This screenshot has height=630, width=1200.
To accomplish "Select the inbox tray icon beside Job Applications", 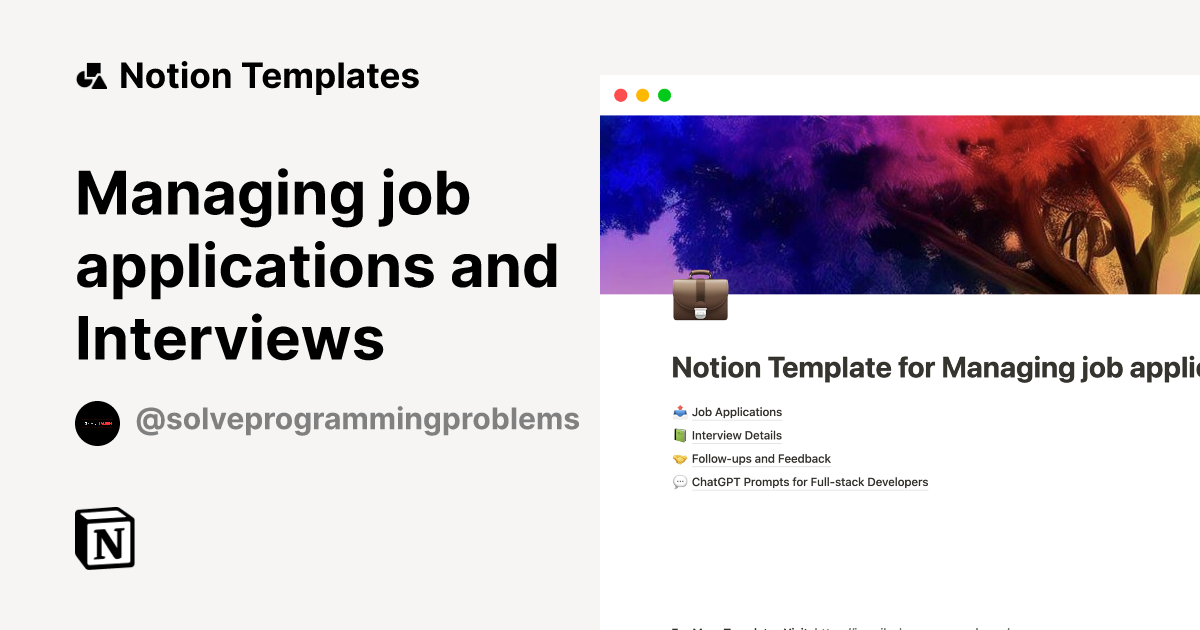I will (680, 411).
